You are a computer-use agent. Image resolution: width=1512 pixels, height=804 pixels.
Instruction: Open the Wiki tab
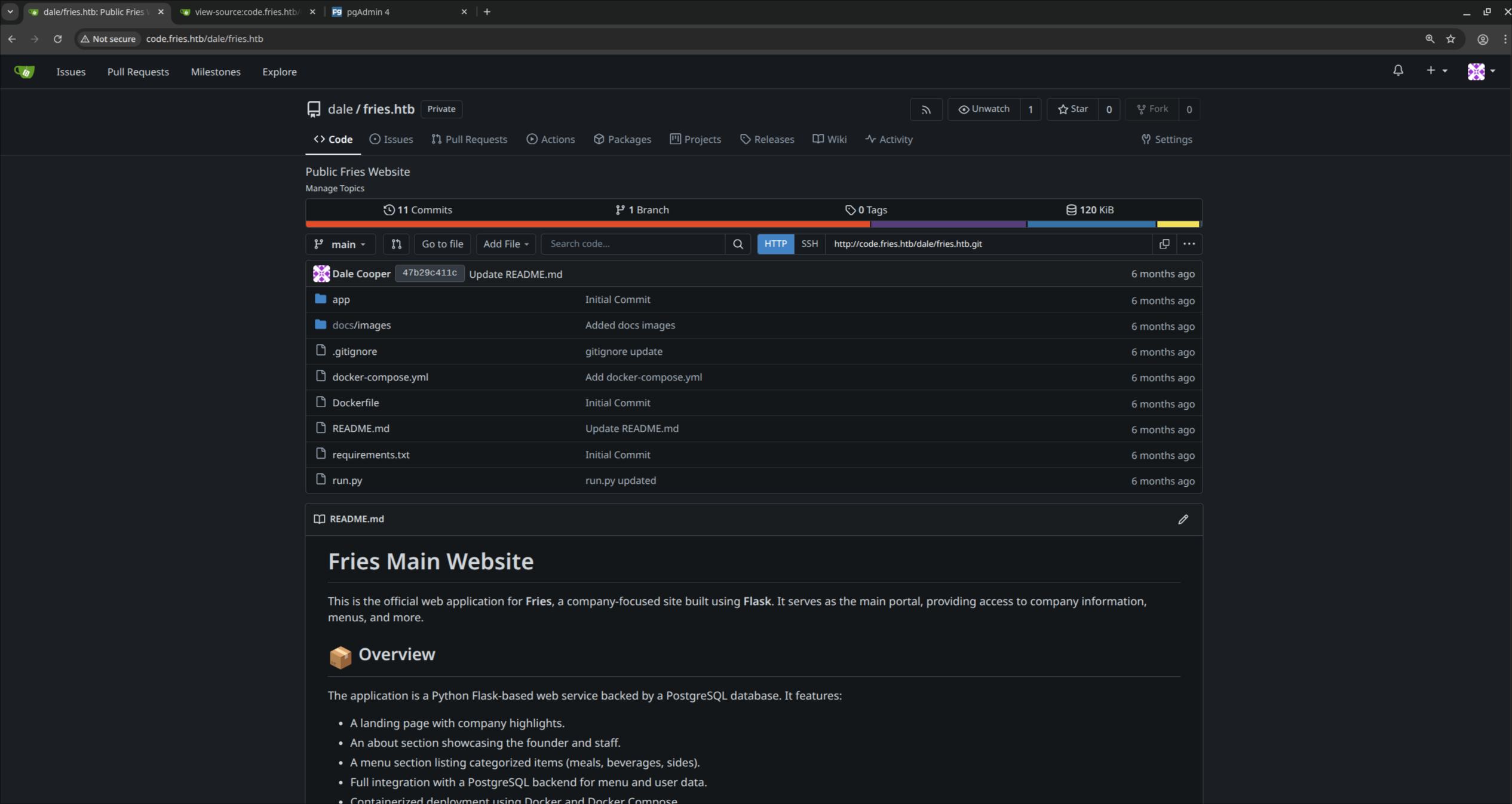(829, 139)
